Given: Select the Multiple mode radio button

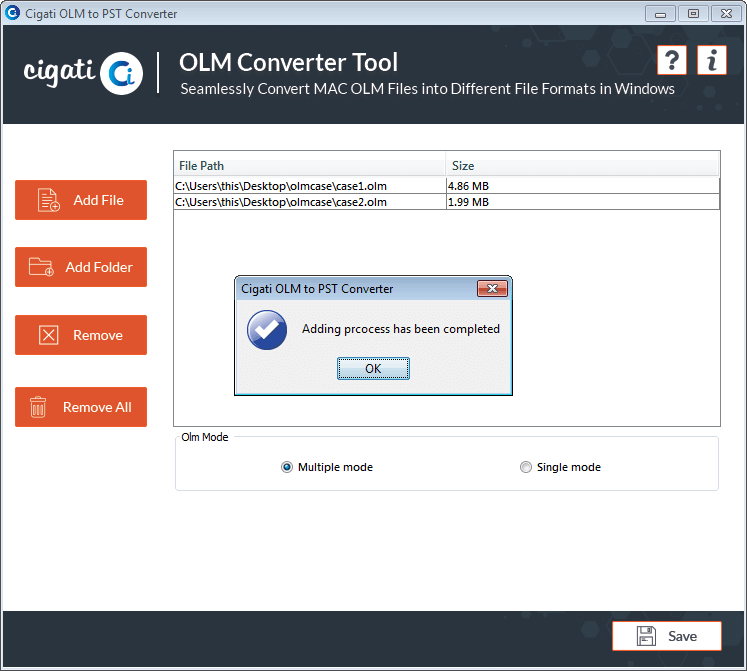Looking at the screenshot, I should [287, 467].
